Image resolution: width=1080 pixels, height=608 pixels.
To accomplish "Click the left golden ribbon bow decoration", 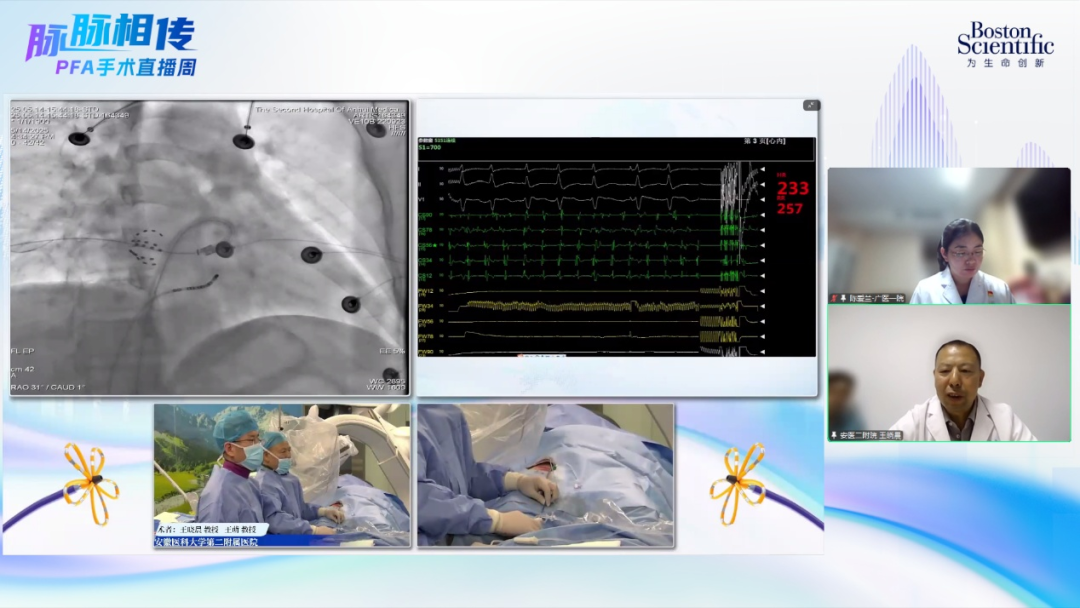I will pos(90,483).
